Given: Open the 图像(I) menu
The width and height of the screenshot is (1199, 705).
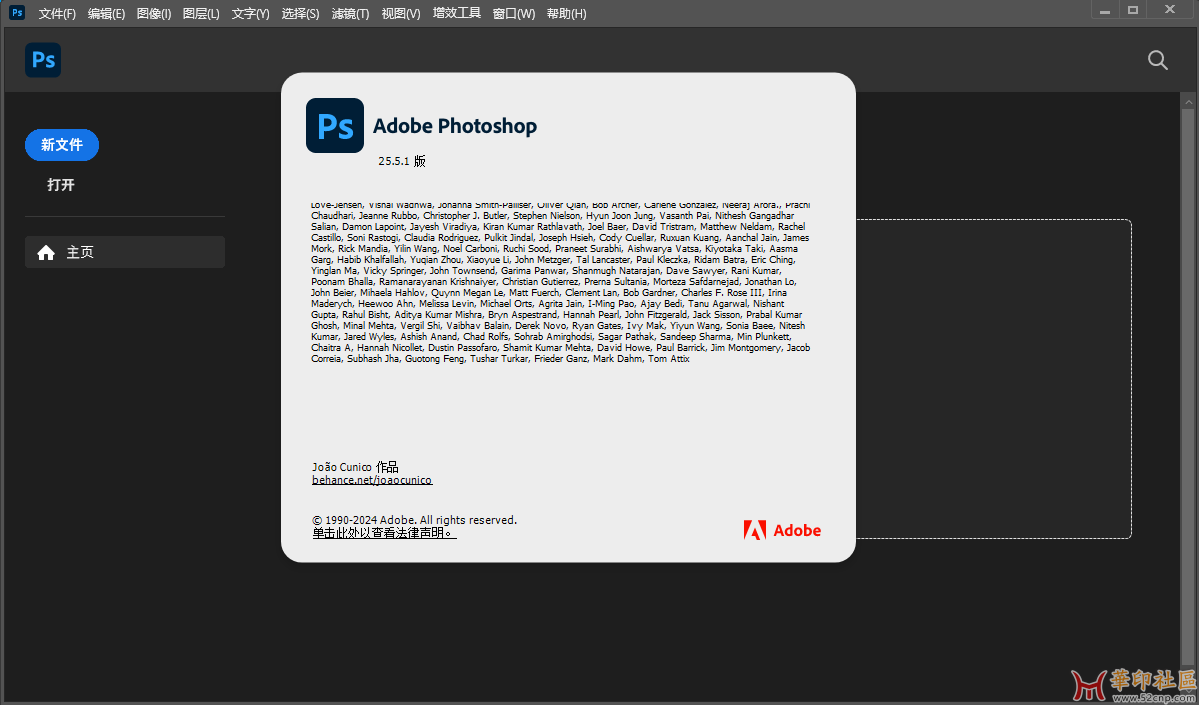Looking at the screenshot, I should click(154, 14).
